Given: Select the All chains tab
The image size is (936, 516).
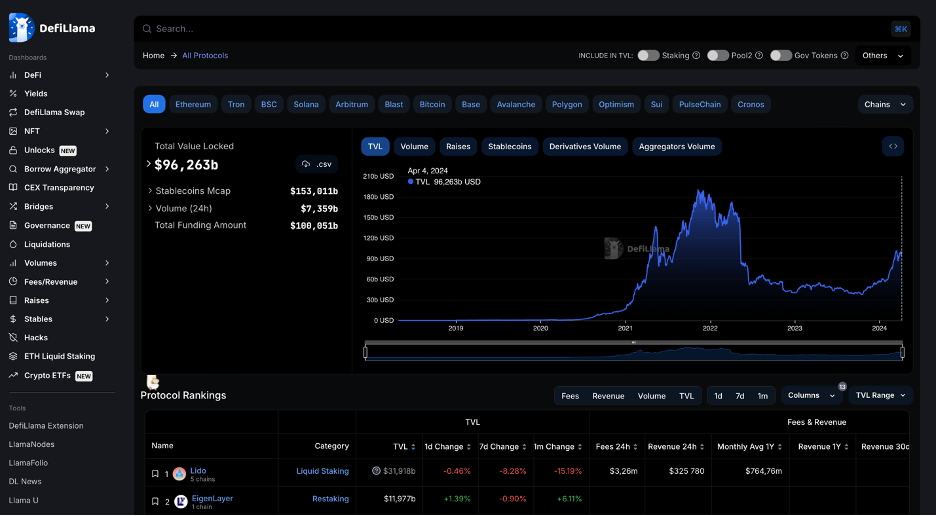Looking at the screenshot, I should 154,105.
